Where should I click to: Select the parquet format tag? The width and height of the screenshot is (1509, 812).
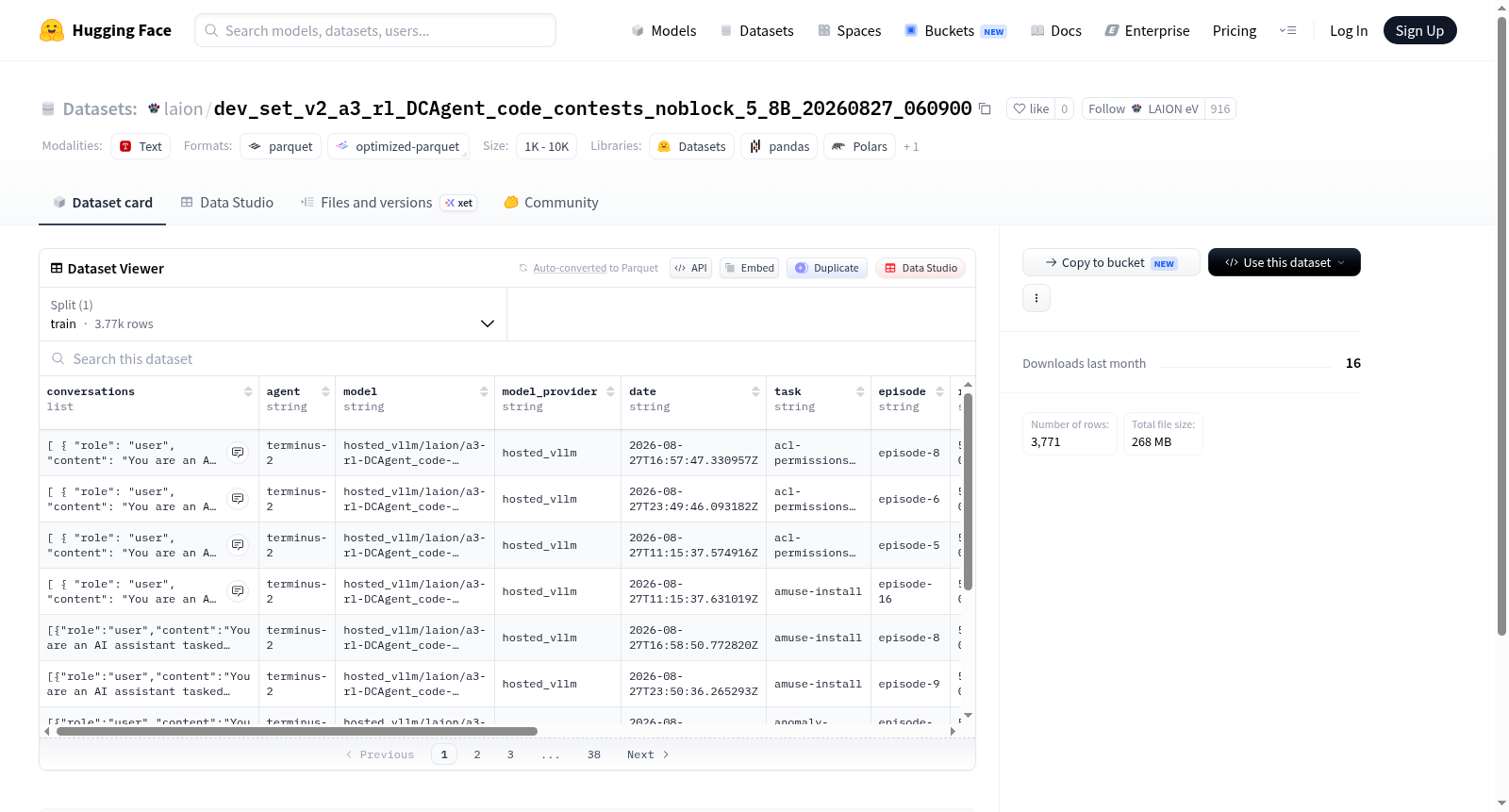tap(281, 146)
